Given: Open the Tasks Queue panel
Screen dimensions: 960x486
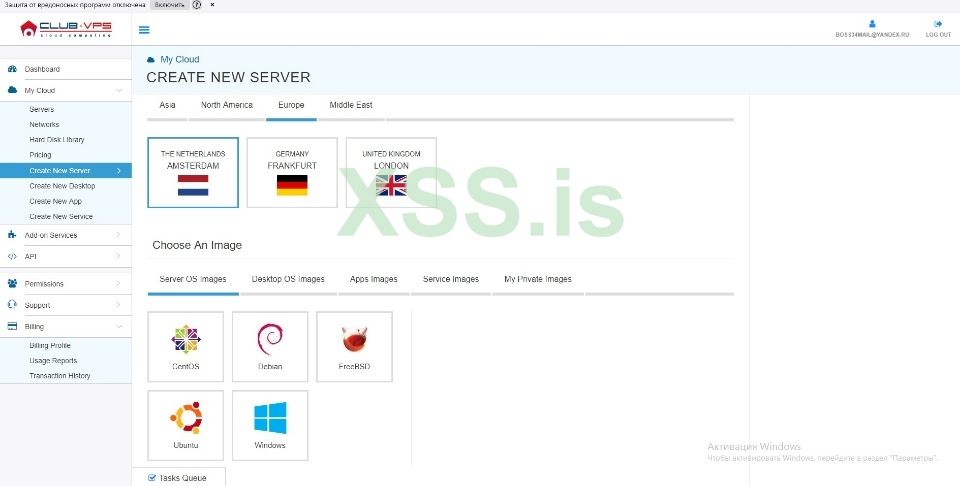Looking at the screenshot, I should [179, 477].
